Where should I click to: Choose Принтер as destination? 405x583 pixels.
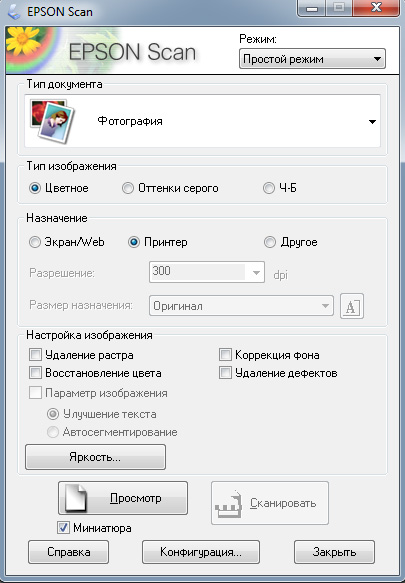(x=134, y=242)
